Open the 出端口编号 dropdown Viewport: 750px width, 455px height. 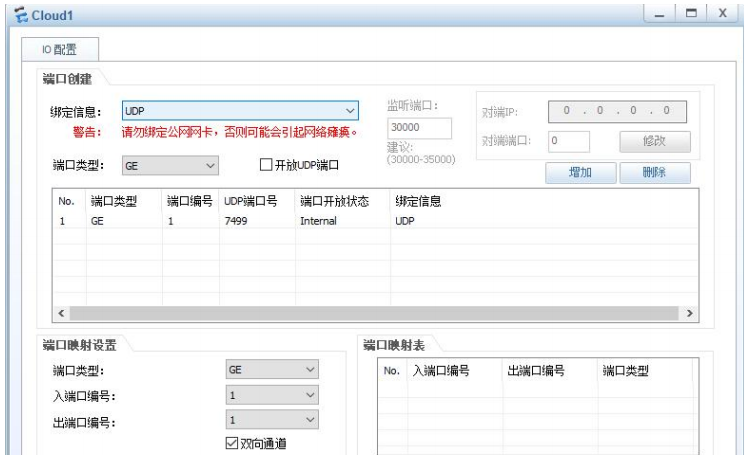(x=272, y=420)
